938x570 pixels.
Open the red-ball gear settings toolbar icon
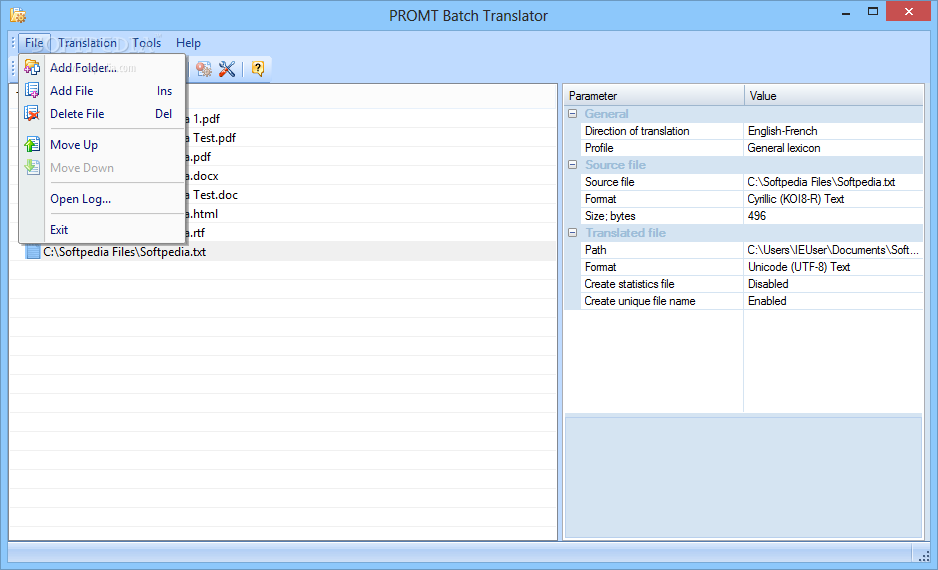(204, 69)
